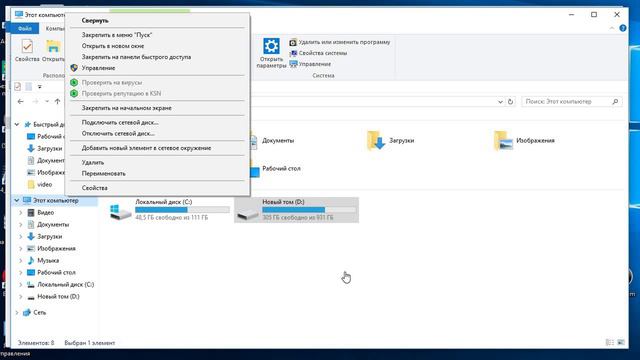Expand the Документы node under Этот компьютер
The height and width of the screenshot is (360, 640).
click(20, 224)
